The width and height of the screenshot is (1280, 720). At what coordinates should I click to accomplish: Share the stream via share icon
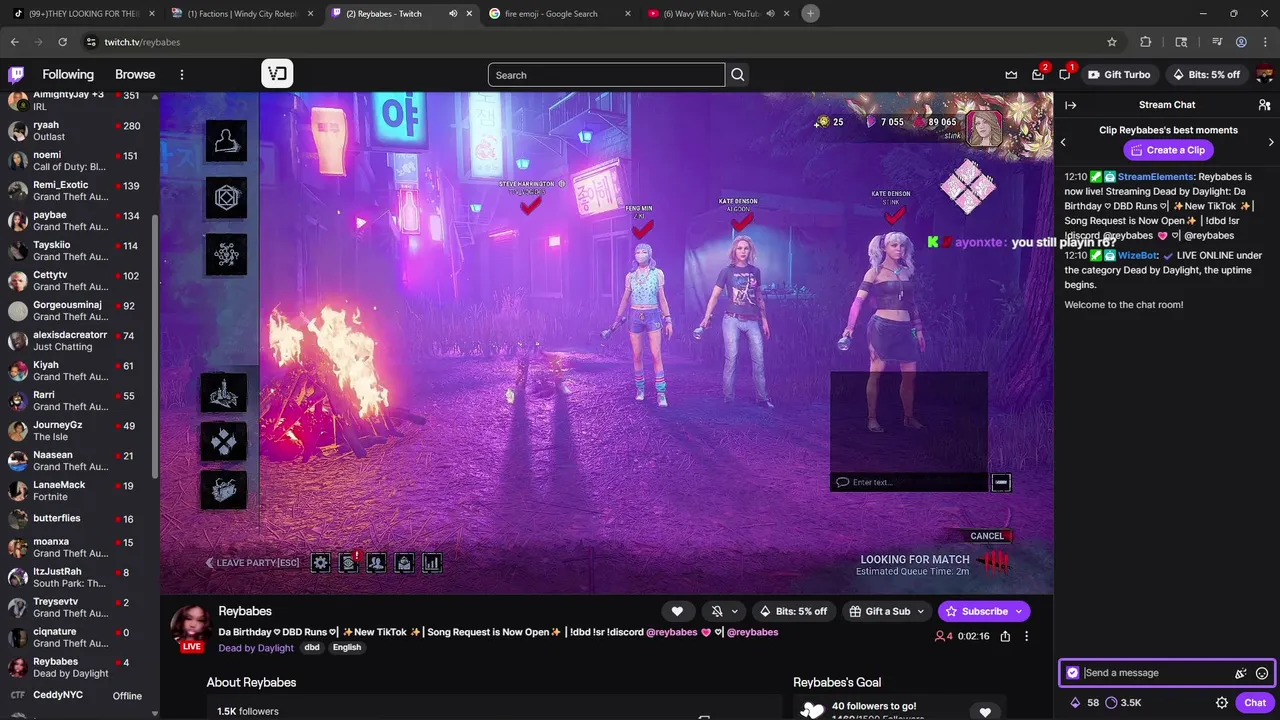[x=1005, y=636]
